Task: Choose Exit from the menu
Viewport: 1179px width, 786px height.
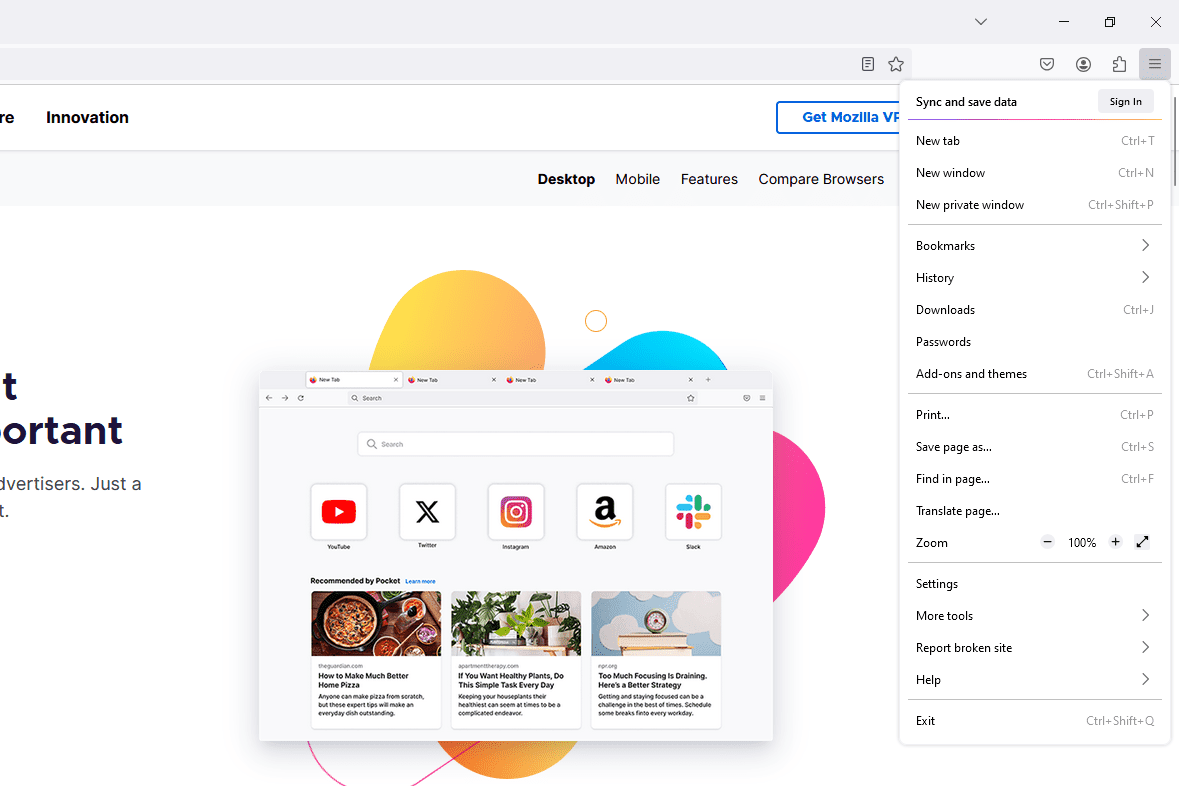Action: pos(1035,721)
